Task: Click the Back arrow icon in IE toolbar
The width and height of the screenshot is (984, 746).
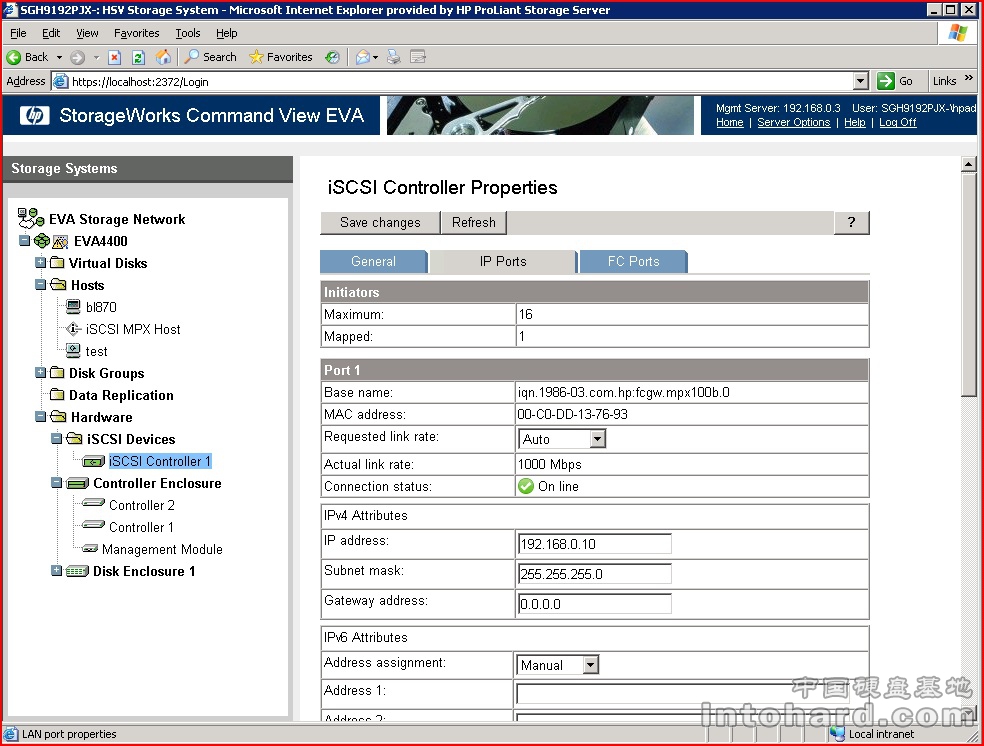Action: click(x=14, y=57)
